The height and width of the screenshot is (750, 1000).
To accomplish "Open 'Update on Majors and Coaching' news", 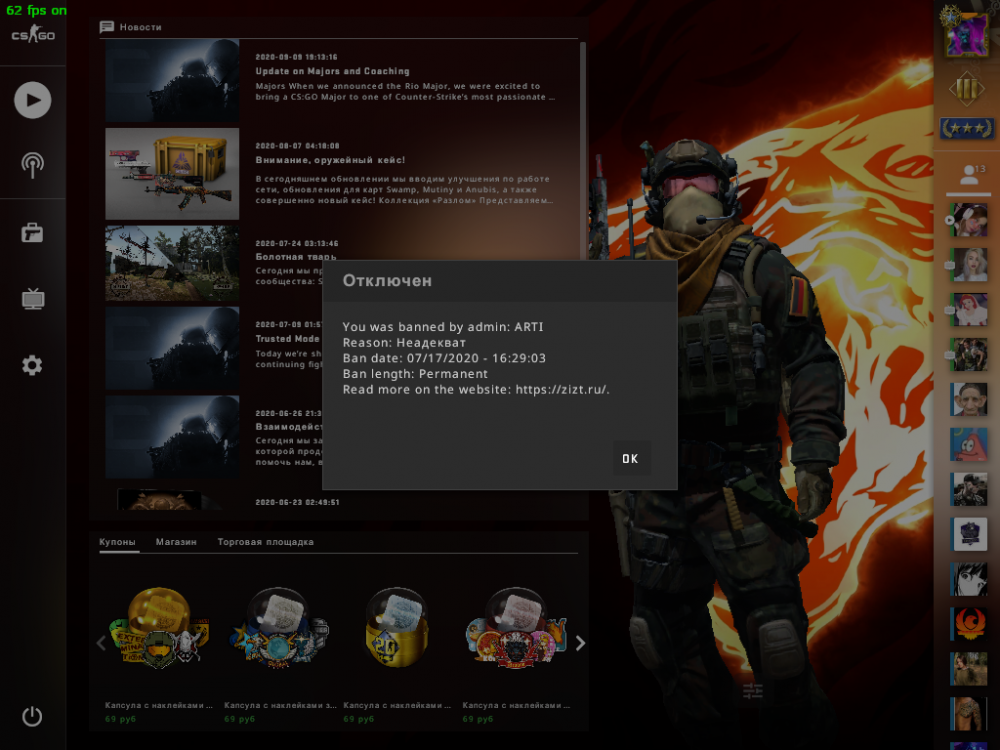I will click(x=332, y=71).
